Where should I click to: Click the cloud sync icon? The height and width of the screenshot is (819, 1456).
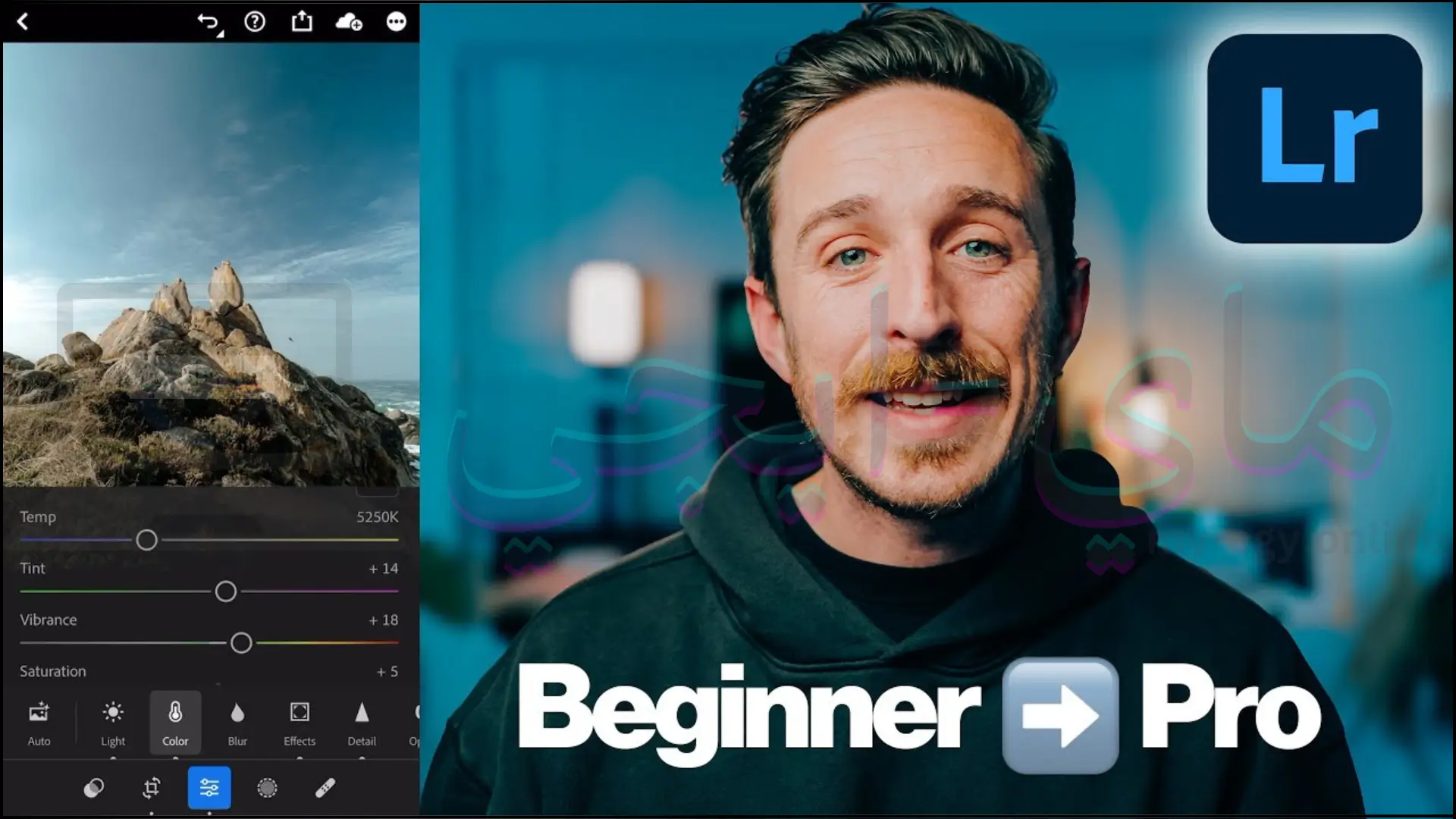[349, 22]
